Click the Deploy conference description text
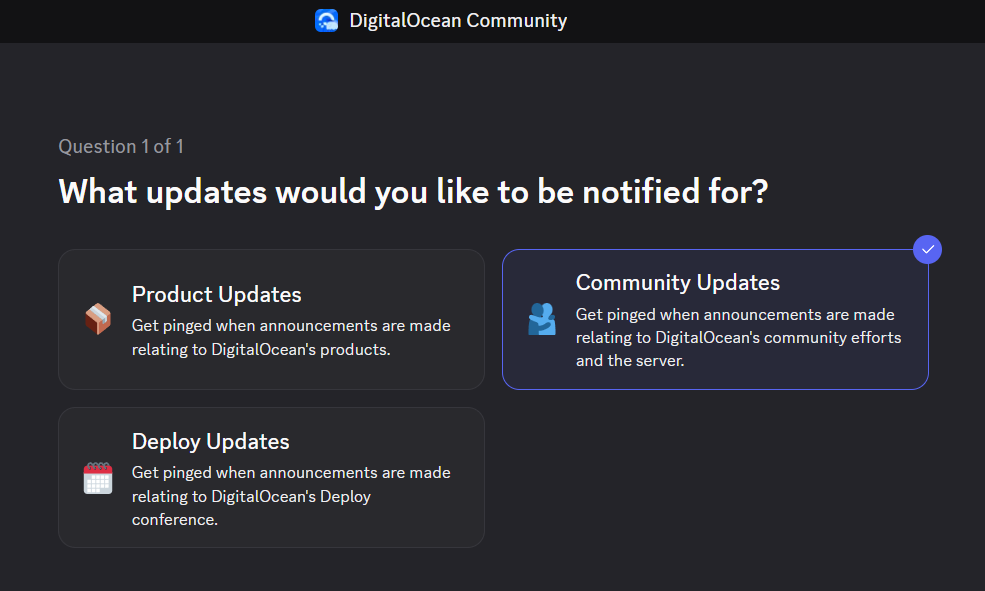Viewport: 985px width, 591px height. 291,498
